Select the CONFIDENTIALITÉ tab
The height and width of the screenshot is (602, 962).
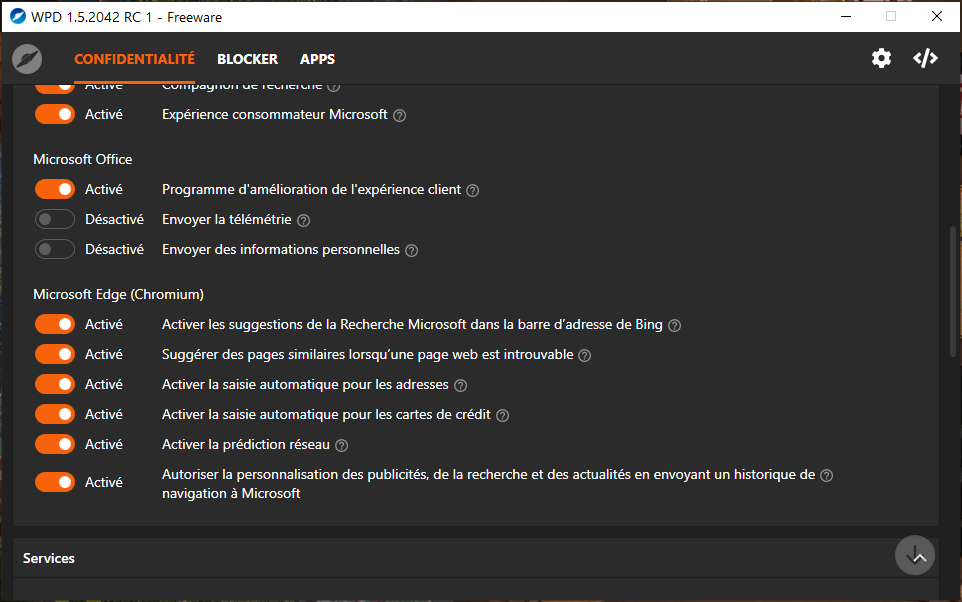(134, 59)
